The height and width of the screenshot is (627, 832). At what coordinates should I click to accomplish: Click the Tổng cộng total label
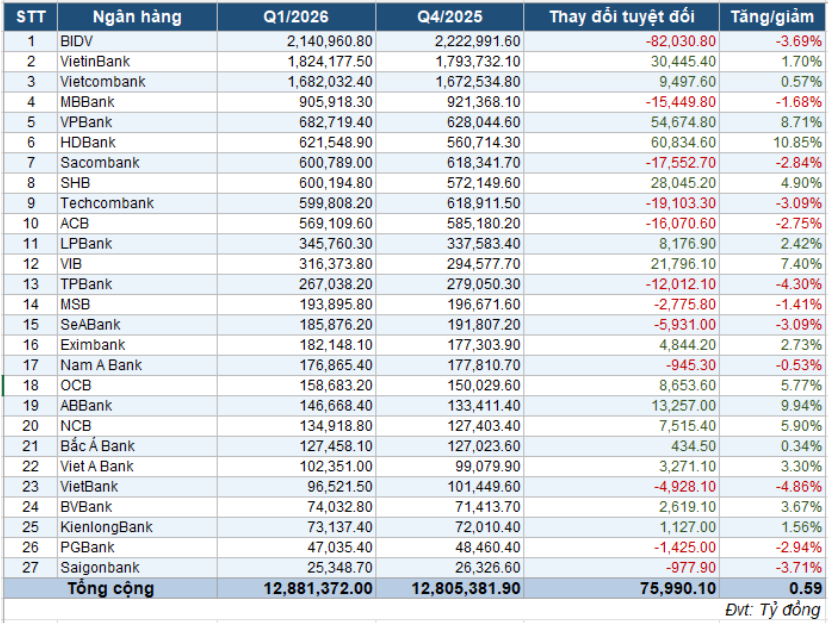tap(110, 588)
